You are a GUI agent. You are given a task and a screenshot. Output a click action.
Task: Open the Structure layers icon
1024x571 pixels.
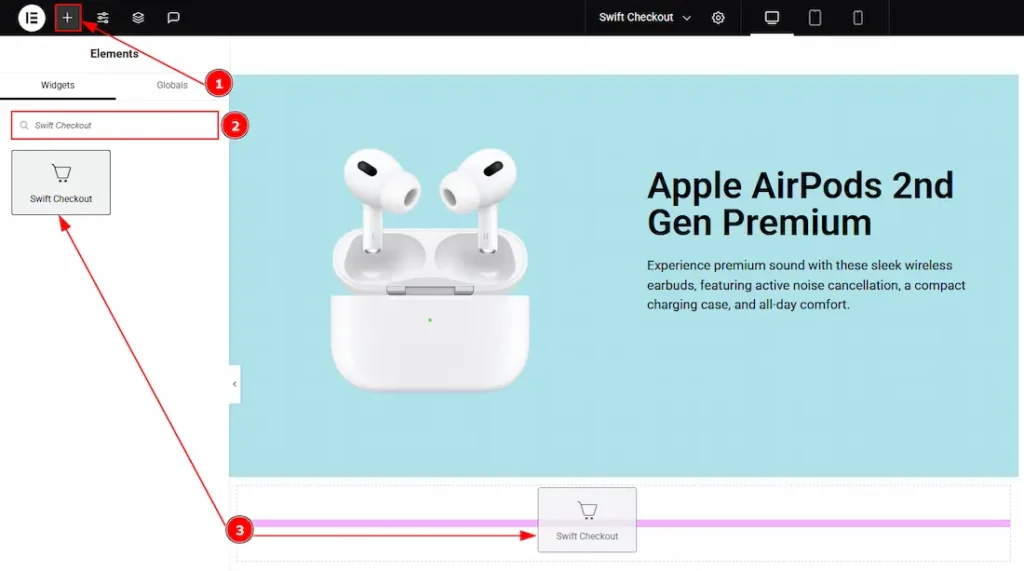[138, 18]
